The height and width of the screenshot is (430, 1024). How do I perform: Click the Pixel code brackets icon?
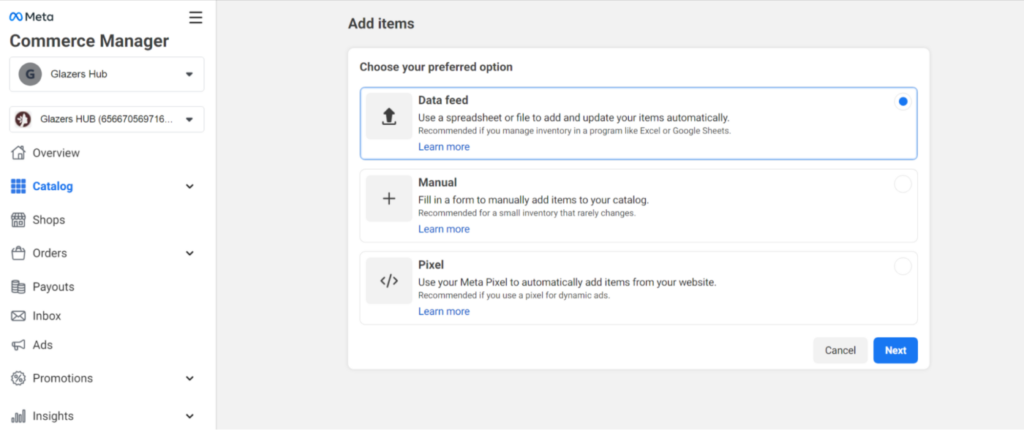coord(389,281)
